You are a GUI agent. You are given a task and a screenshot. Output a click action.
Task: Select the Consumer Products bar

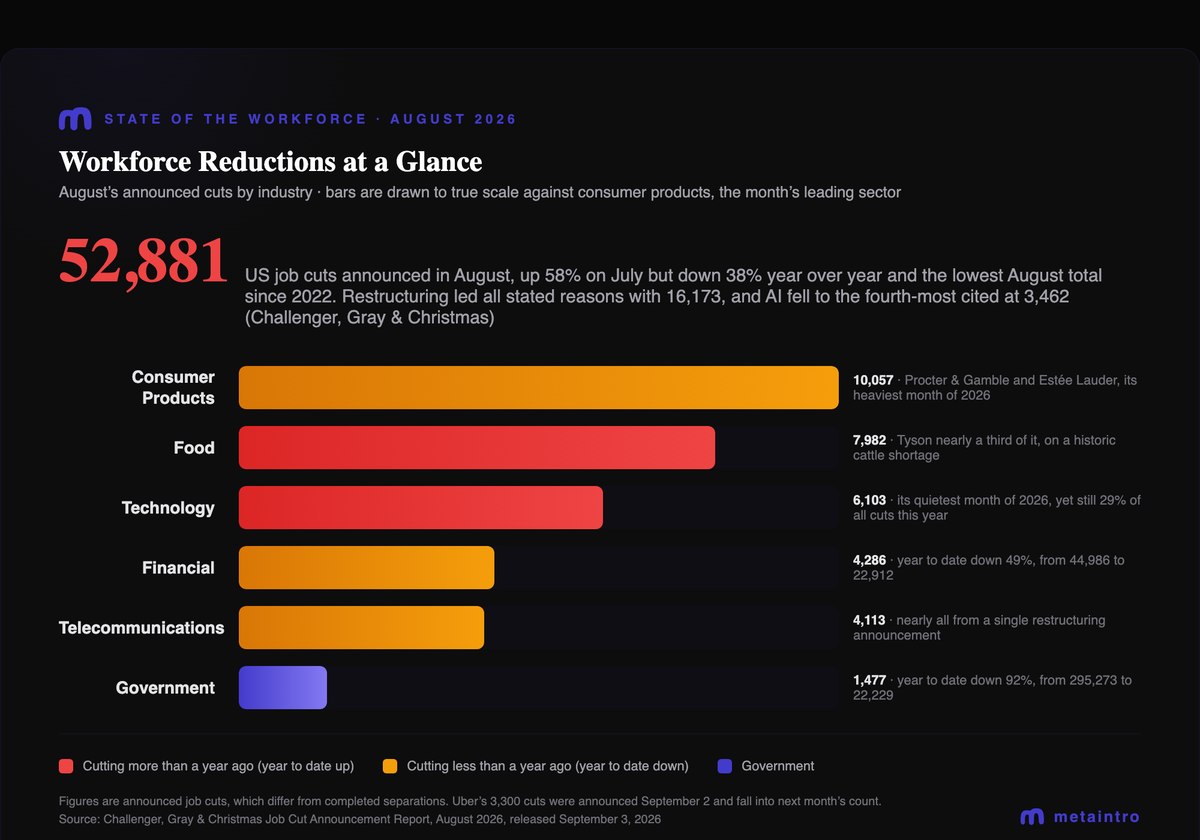coord(539,388)
